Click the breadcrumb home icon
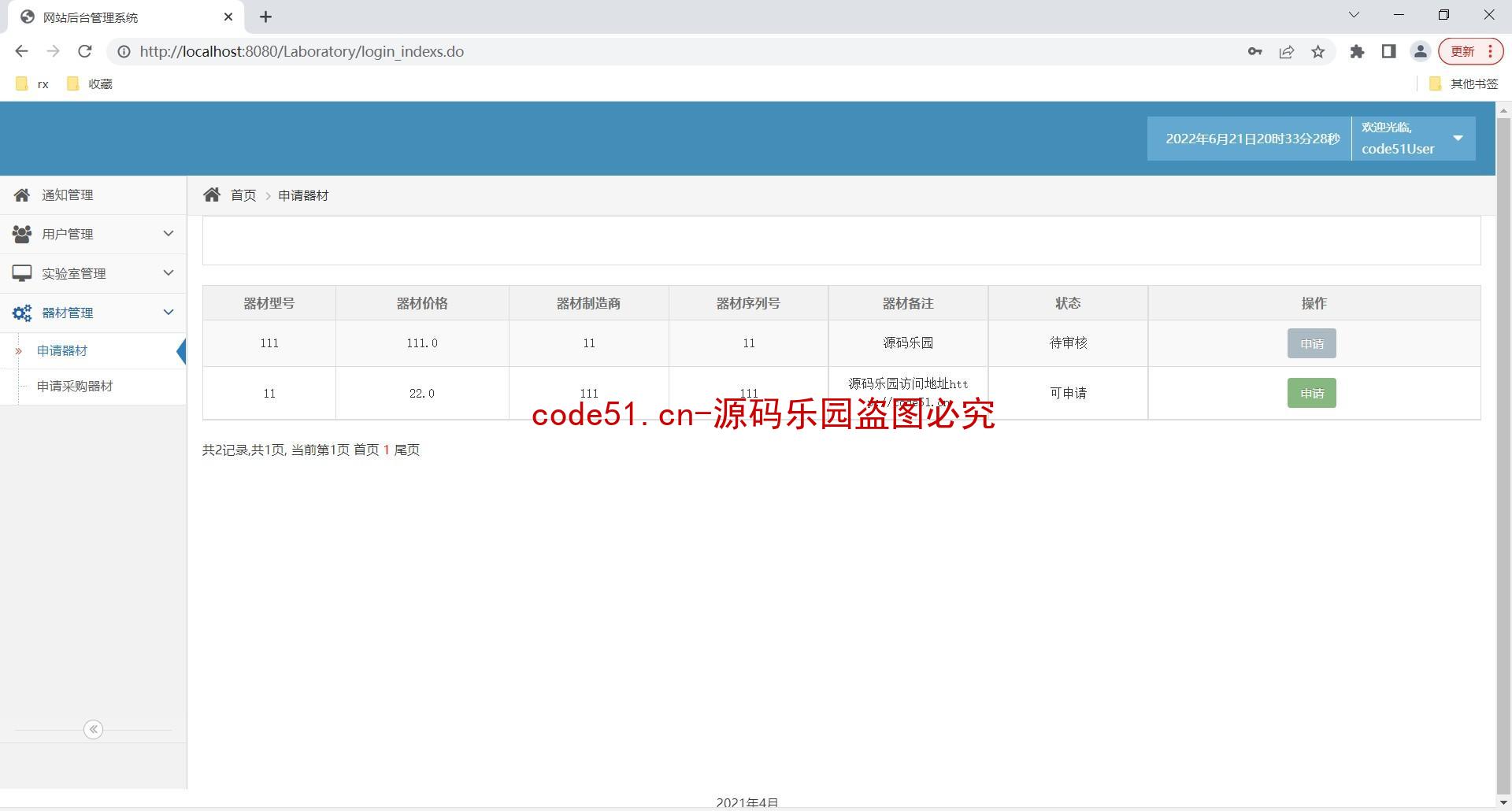 point(212,194)
